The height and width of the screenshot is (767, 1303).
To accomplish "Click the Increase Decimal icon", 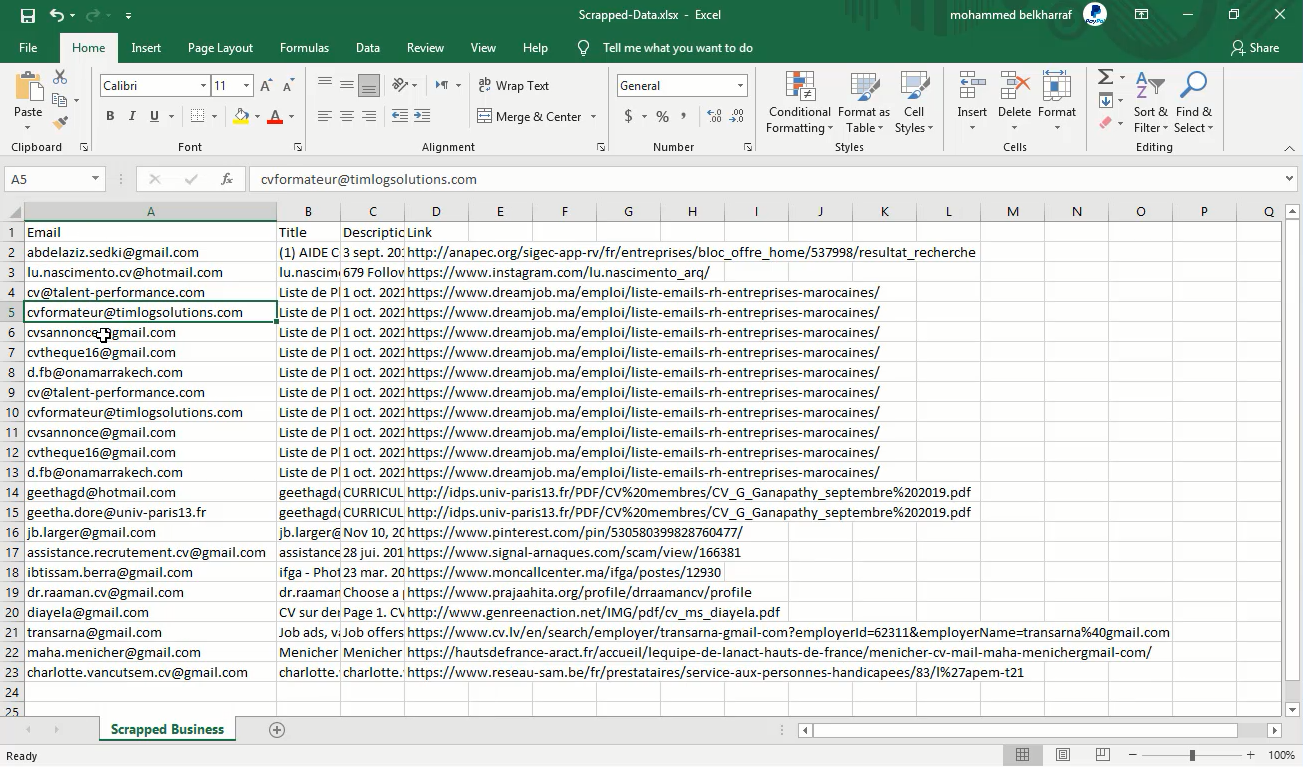I will coord(714,117).
